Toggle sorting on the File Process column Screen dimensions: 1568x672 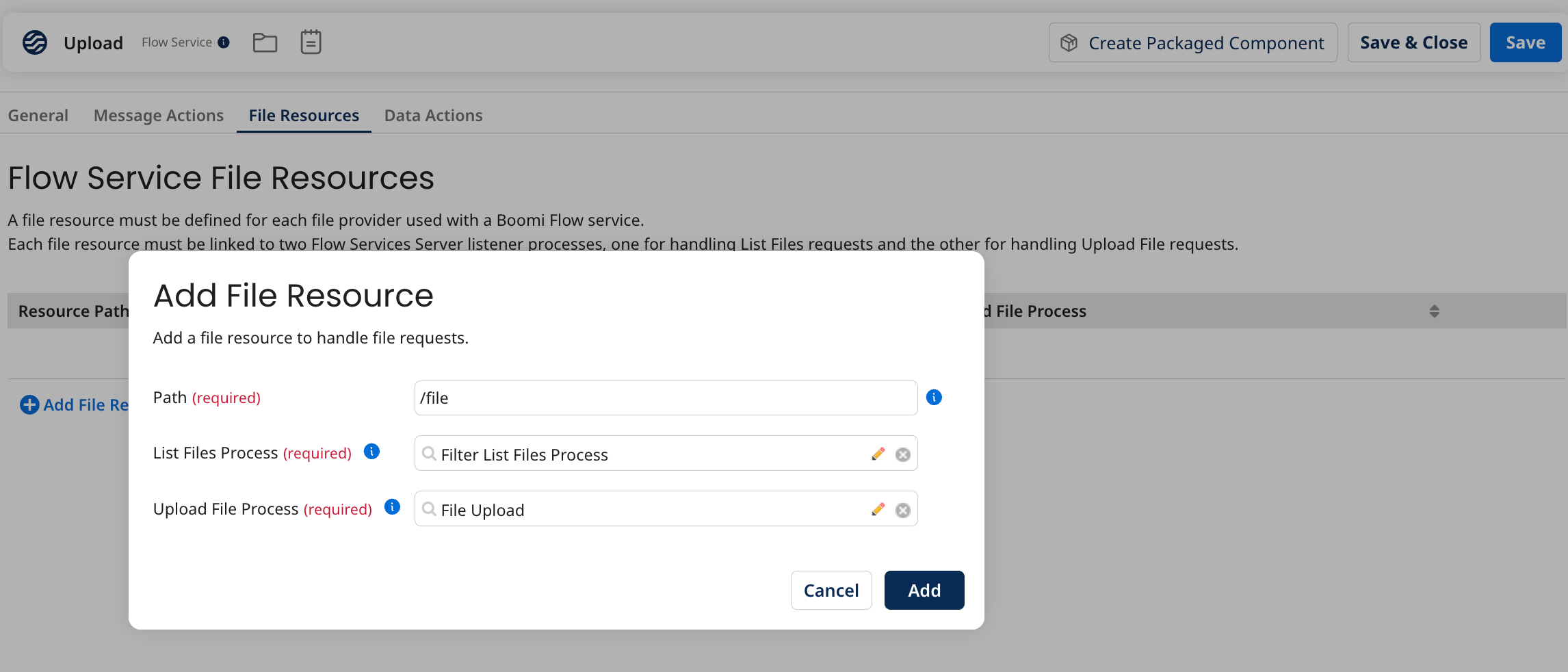(x=1435, y=311)
